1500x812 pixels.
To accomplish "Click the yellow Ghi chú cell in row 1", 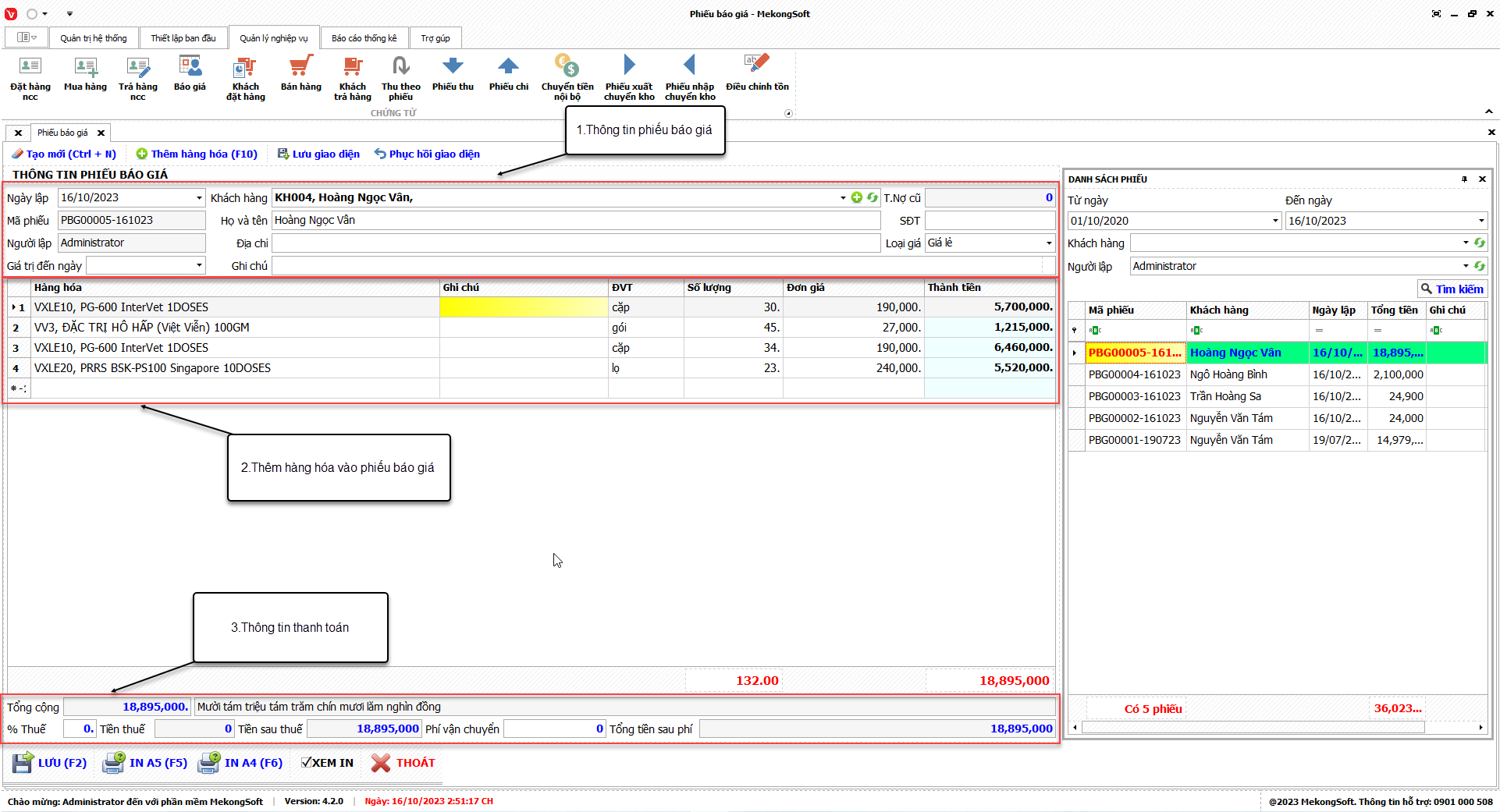I will point(523,307).
